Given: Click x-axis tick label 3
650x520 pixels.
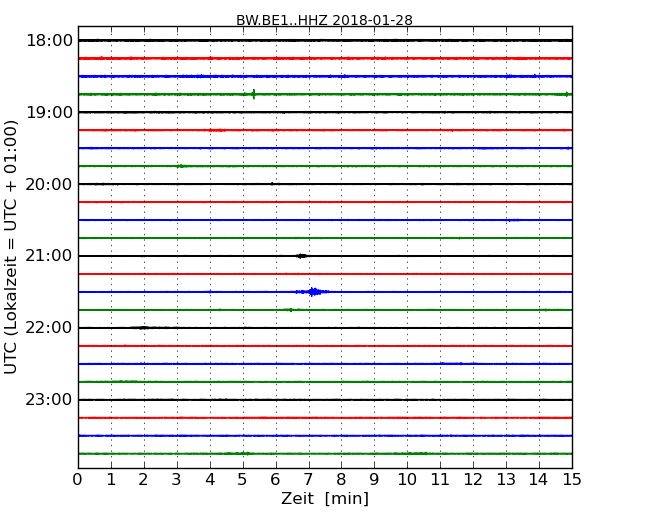Looking at the screenshot, I should (177, 480).
